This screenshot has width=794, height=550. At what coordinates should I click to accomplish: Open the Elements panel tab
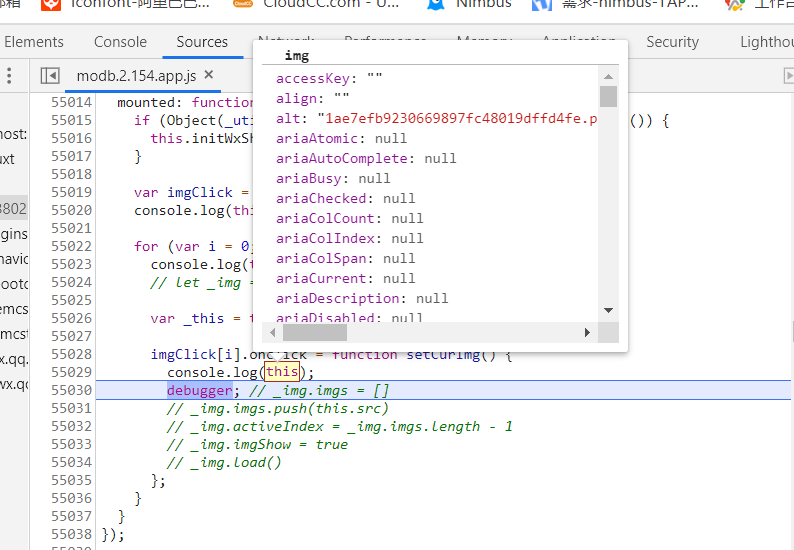click(34, 42)
